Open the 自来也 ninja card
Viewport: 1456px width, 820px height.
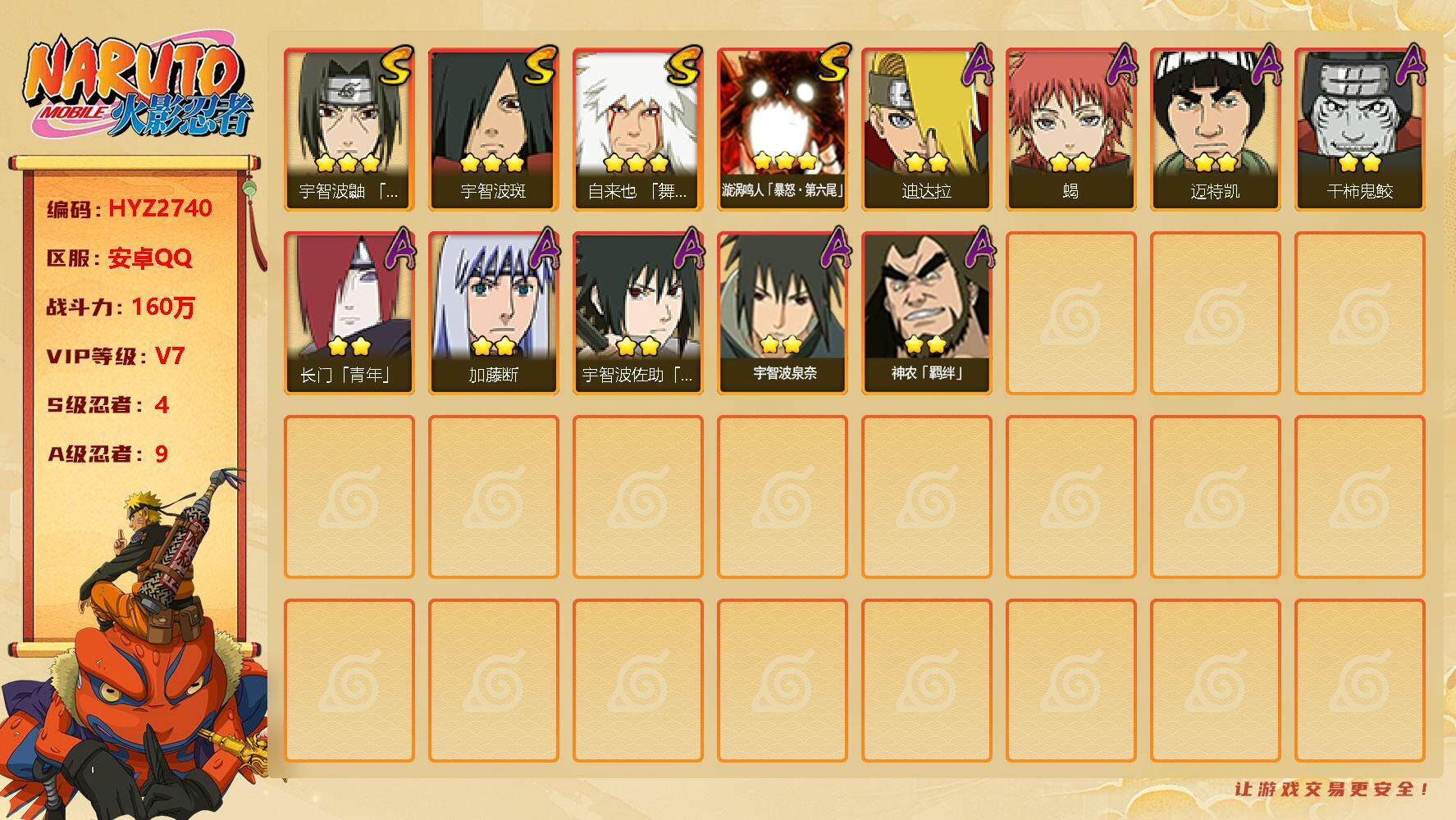click(x=638, y=130)
